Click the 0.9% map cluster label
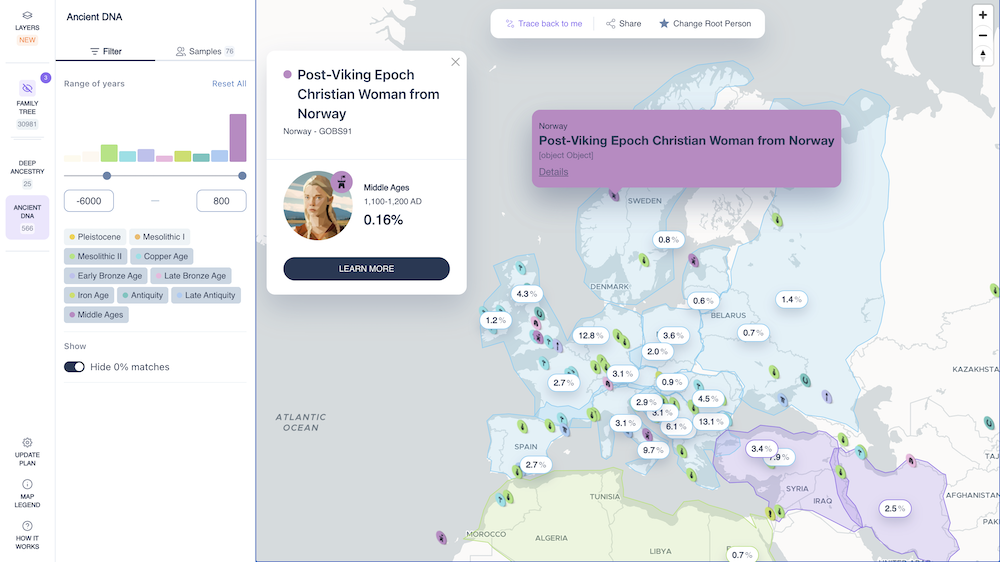1000x562 pixels. tap(672, 382)
